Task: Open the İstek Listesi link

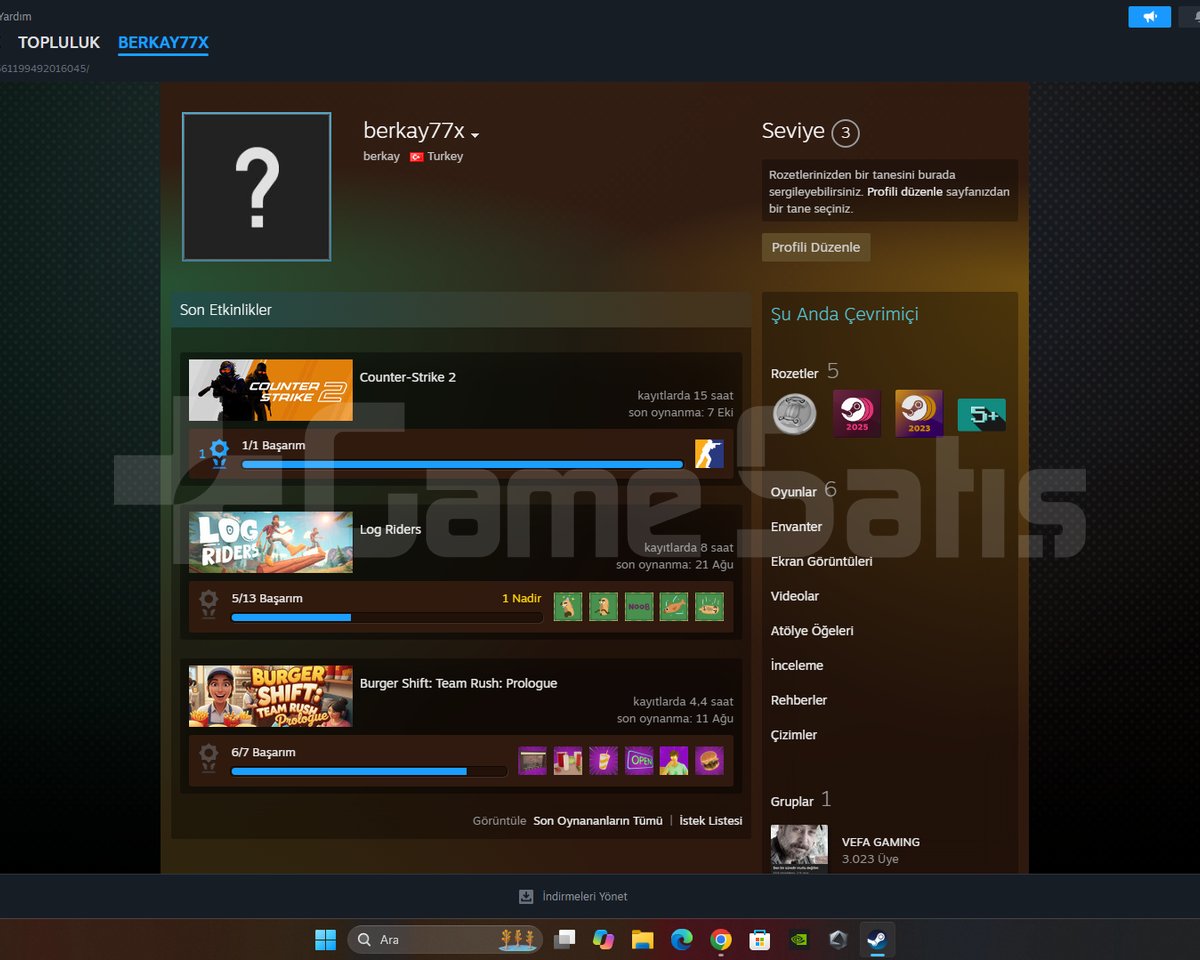Action: click(711, 821)
